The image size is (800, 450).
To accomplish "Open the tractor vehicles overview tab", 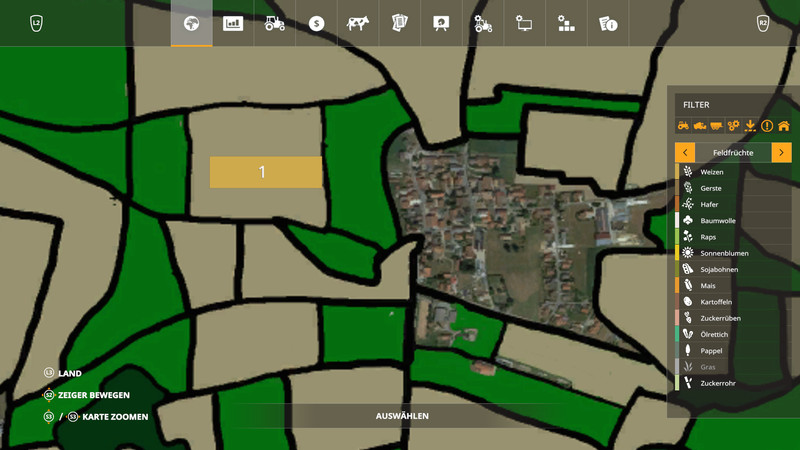I will [275, 23].
